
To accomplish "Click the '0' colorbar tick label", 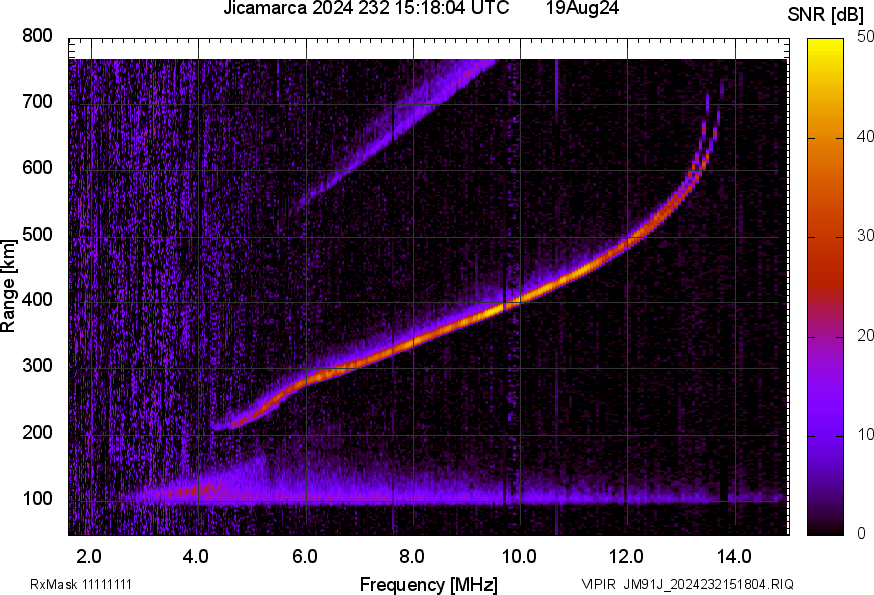I will point(862,534).
